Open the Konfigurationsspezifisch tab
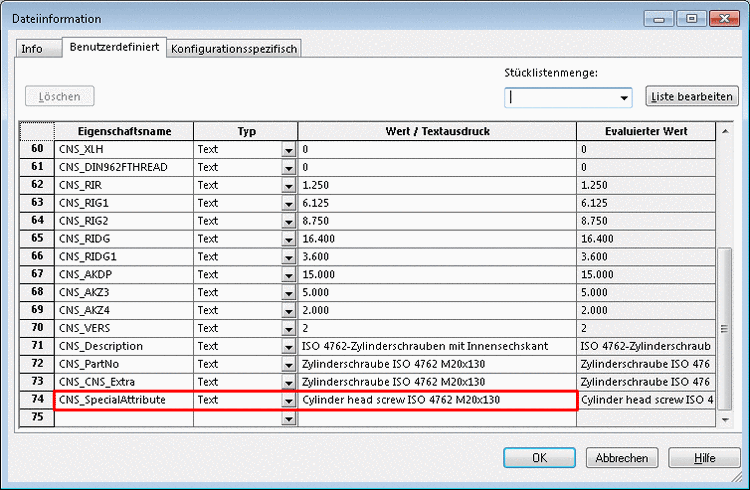This screenshot has height=490, width=750. click(x=234, y=49)
